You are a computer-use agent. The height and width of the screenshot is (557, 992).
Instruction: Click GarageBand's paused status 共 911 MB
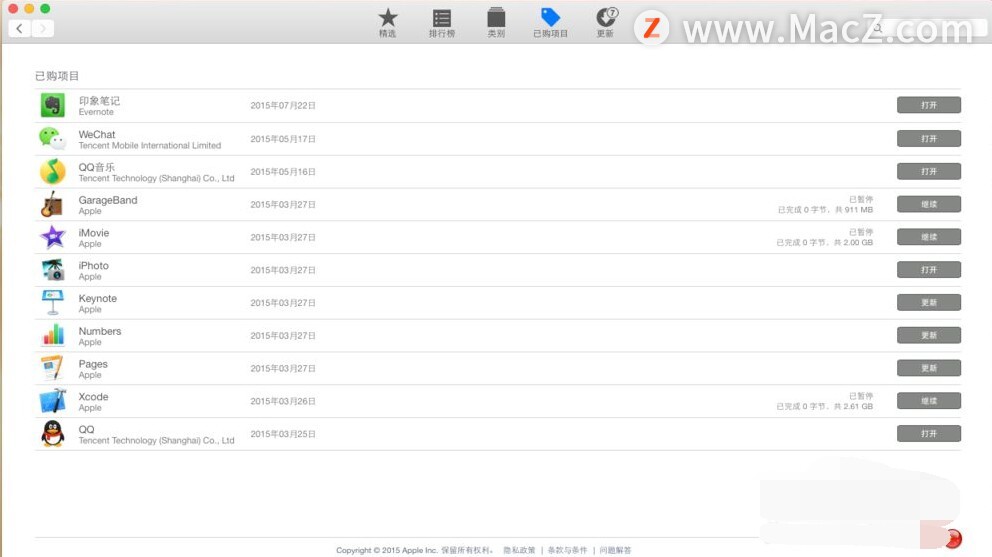tap(825, 210)
